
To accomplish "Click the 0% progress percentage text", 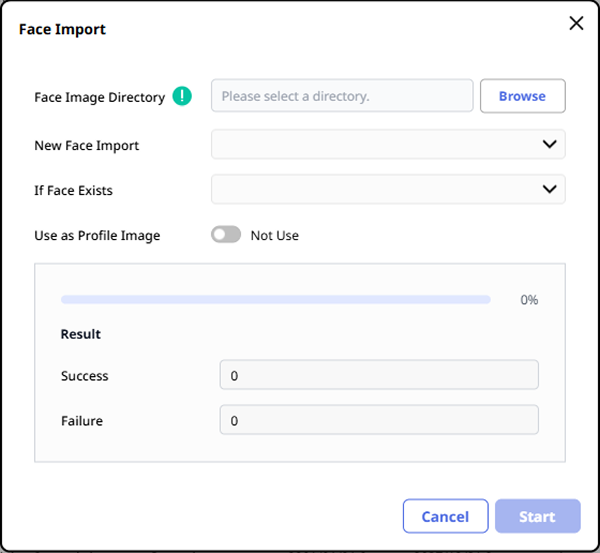I will [x=529, y=300].
